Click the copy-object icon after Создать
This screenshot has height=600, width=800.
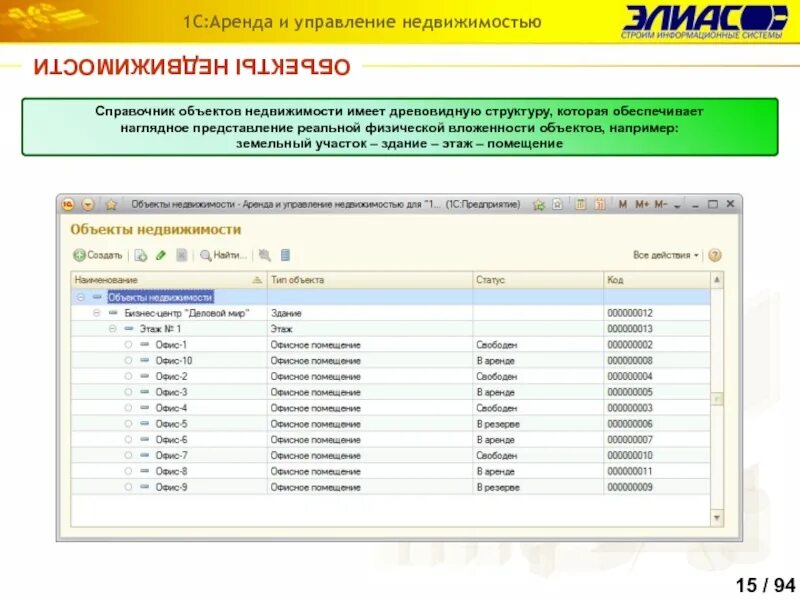141,255
